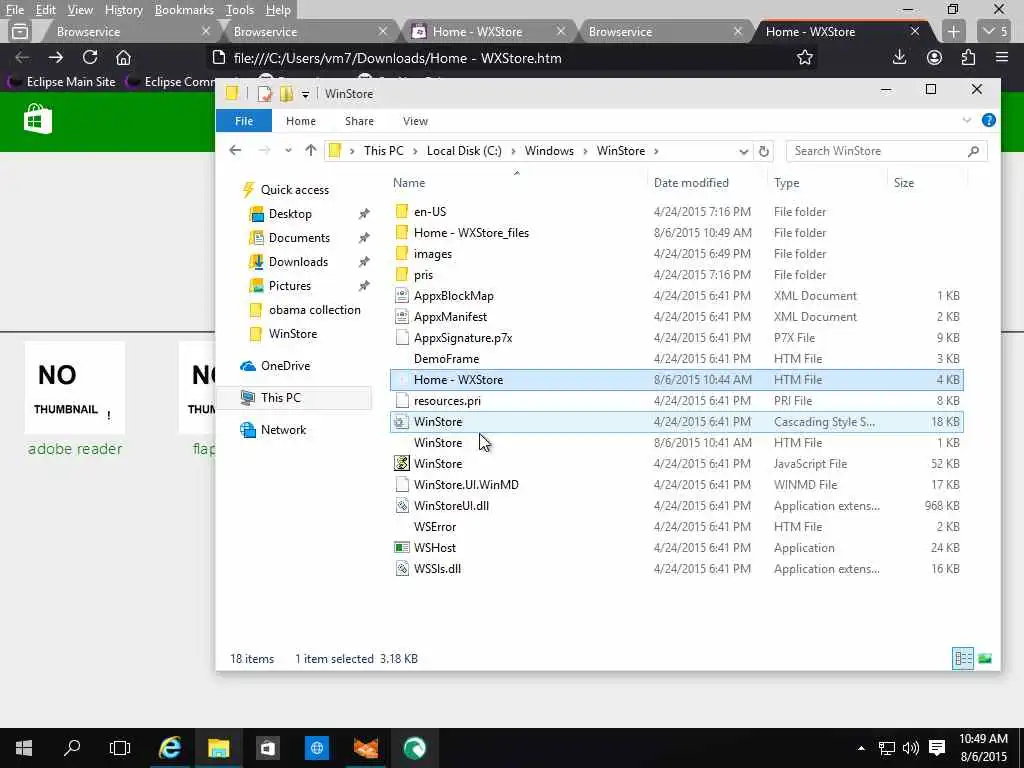The width and height of the screenshot is (1024, 768).
Task: Open Explorer Home ribbon tab
Action: [x=300, y=121]
